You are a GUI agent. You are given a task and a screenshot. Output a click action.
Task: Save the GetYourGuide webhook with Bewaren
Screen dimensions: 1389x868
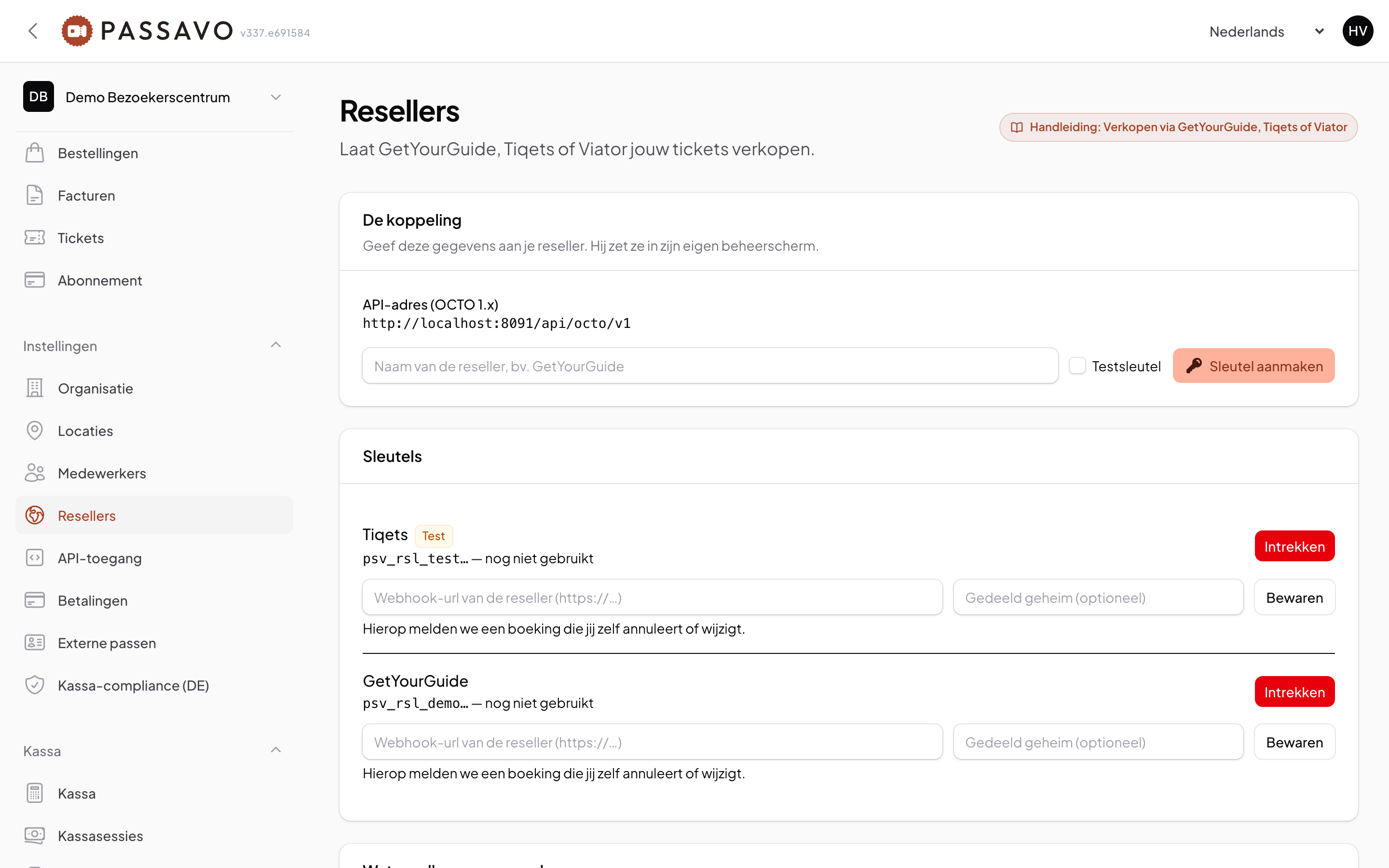pos(1294,742)
